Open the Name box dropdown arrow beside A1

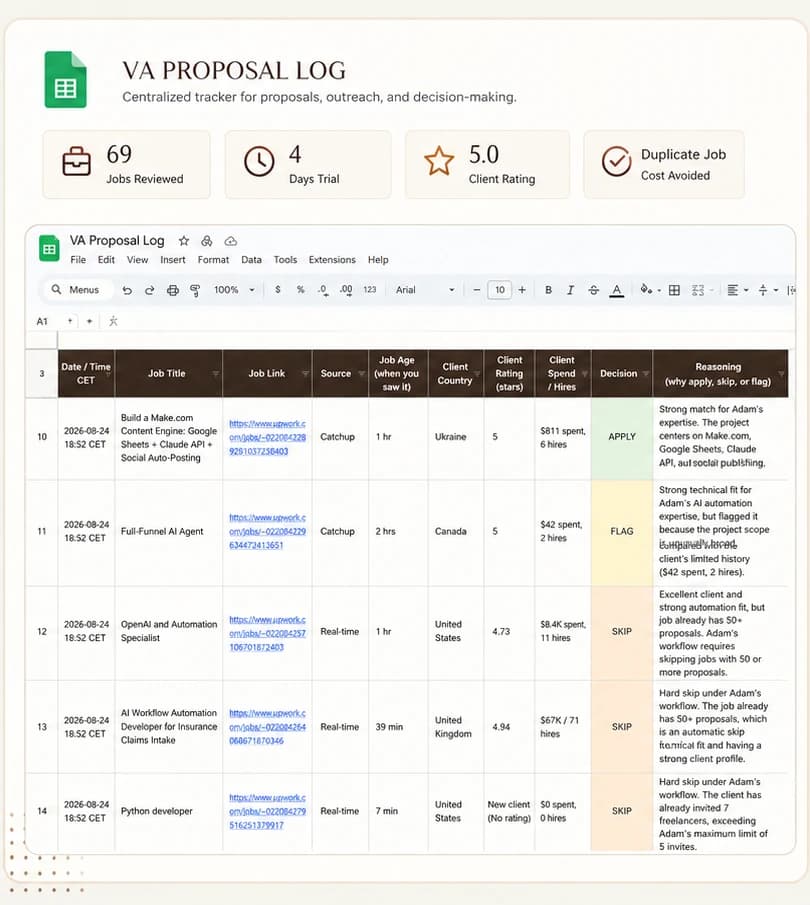click(x=70, y=321)
